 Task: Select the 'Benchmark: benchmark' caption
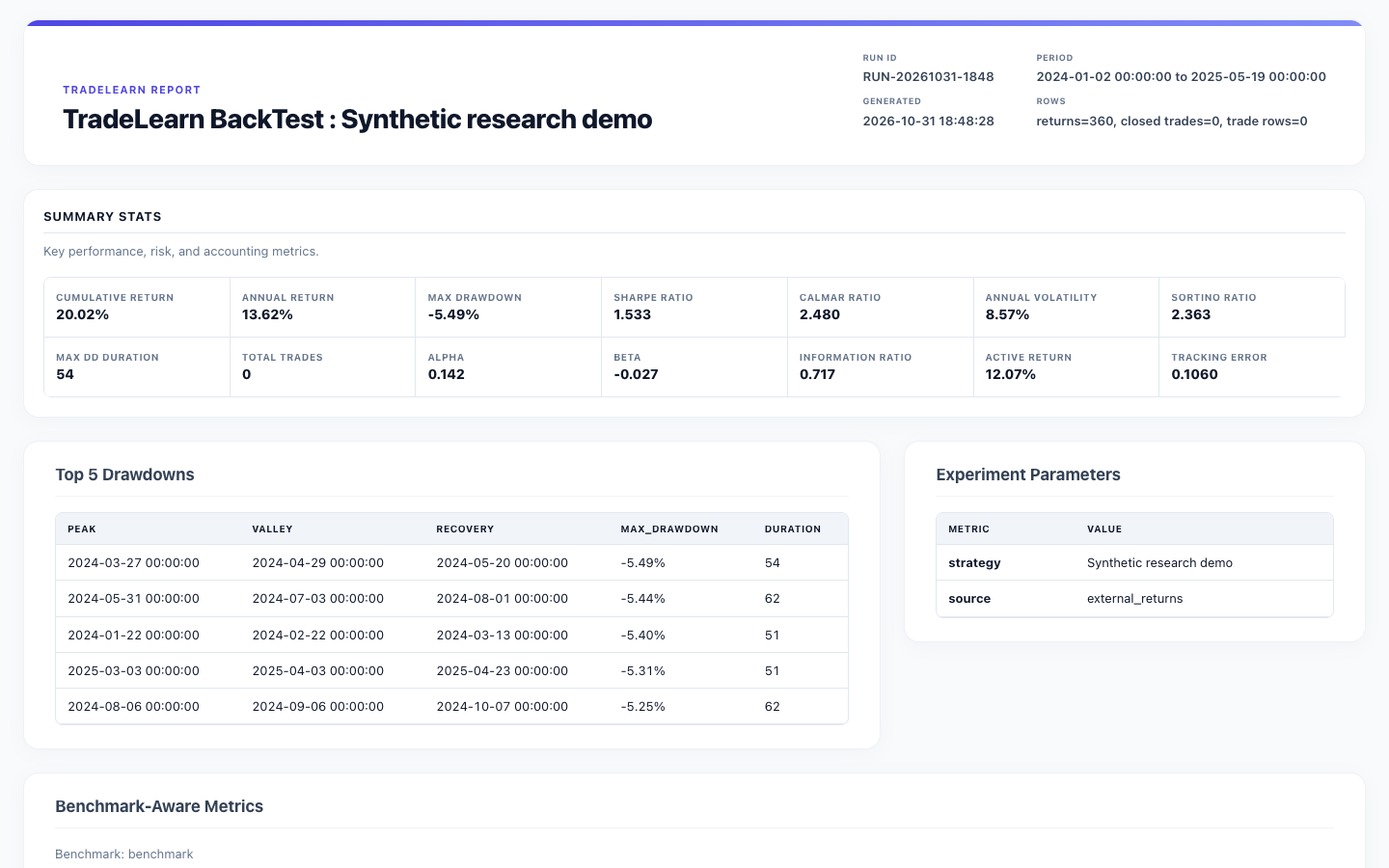pos(124,854)
